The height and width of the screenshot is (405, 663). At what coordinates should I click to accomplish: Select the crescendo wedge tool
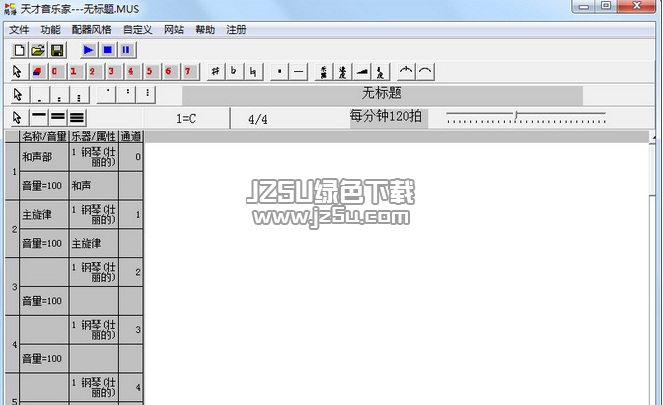tap(362, 71)
